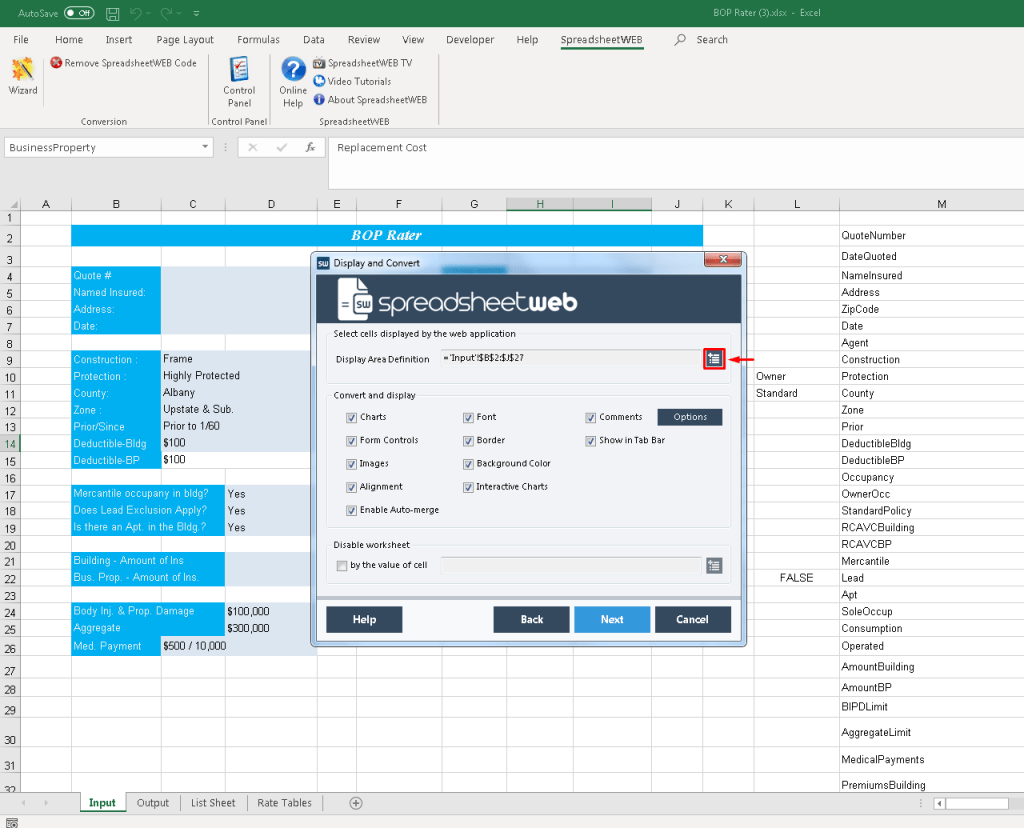Image resolution: width=1024 pixels, height=828 pixels.
Task: Uncheck the Form Controls checkbox
Action: pos(351,441)
